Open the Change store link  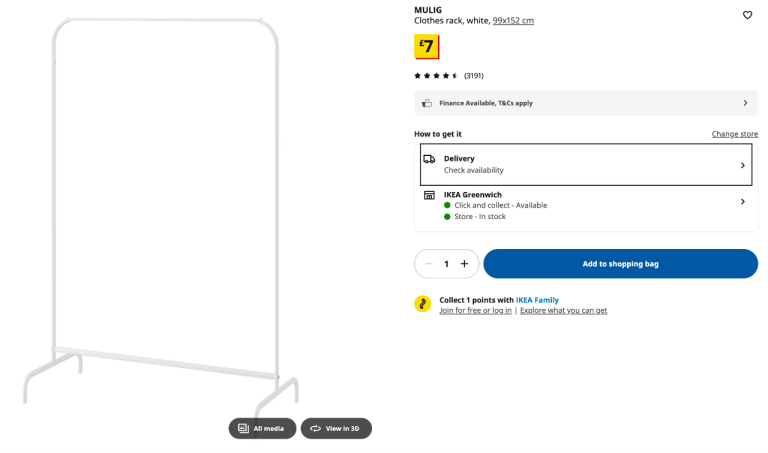[x=734, y=134]
